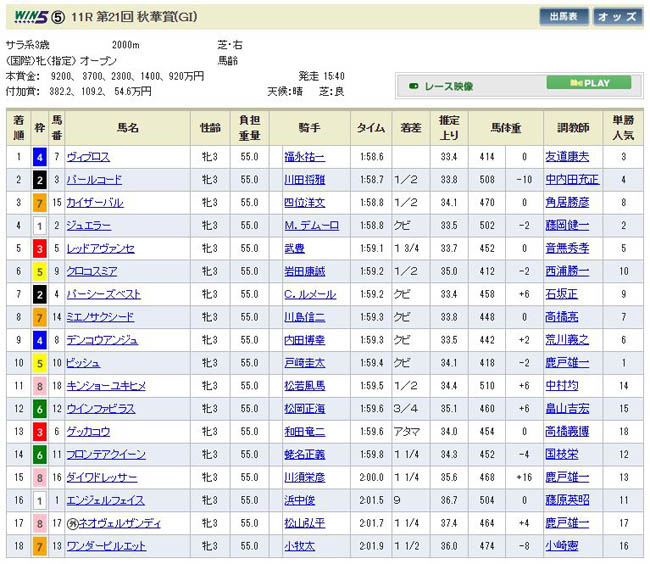The height and width of the screenshot is (564, 650).
Task: Open jockey 戸崎圭太 profile link
Action: point(305,363)
